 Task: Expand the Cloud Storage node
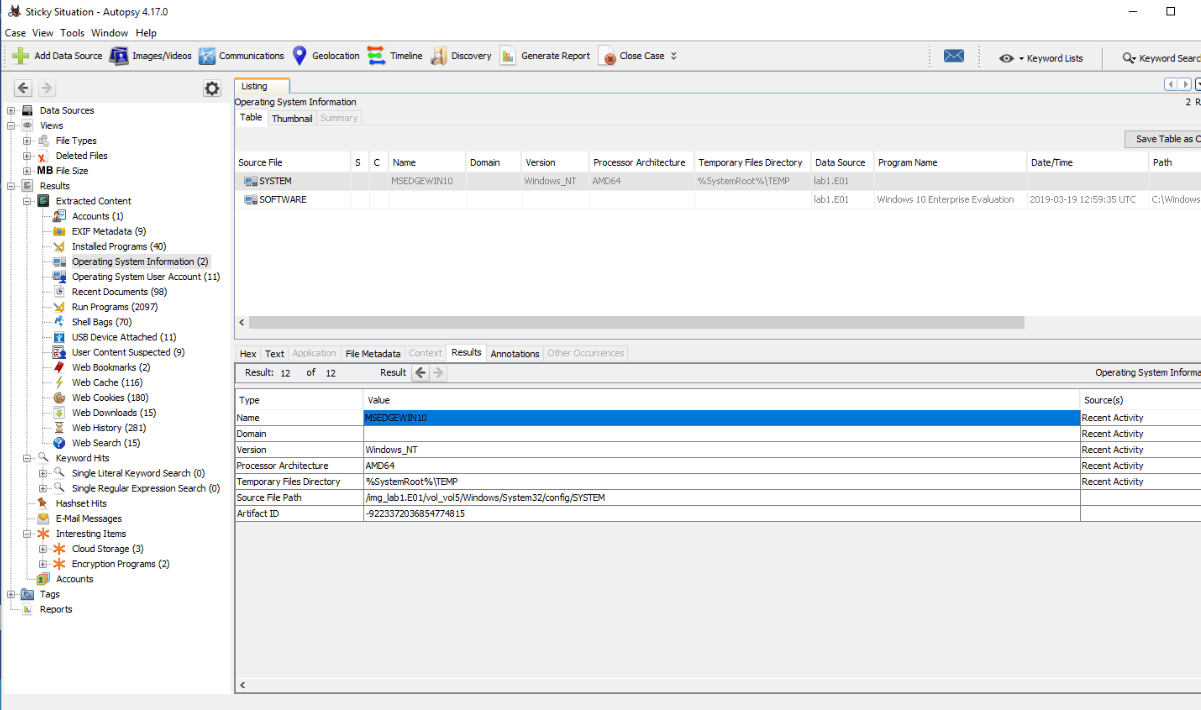tap(43, 549)
